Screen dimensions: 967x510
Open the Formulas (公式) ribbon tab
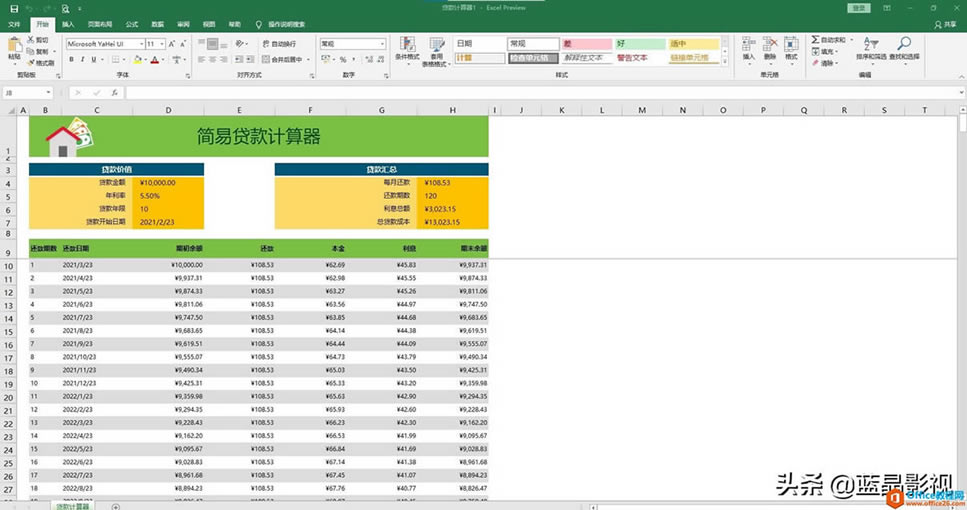click(132, 24)
